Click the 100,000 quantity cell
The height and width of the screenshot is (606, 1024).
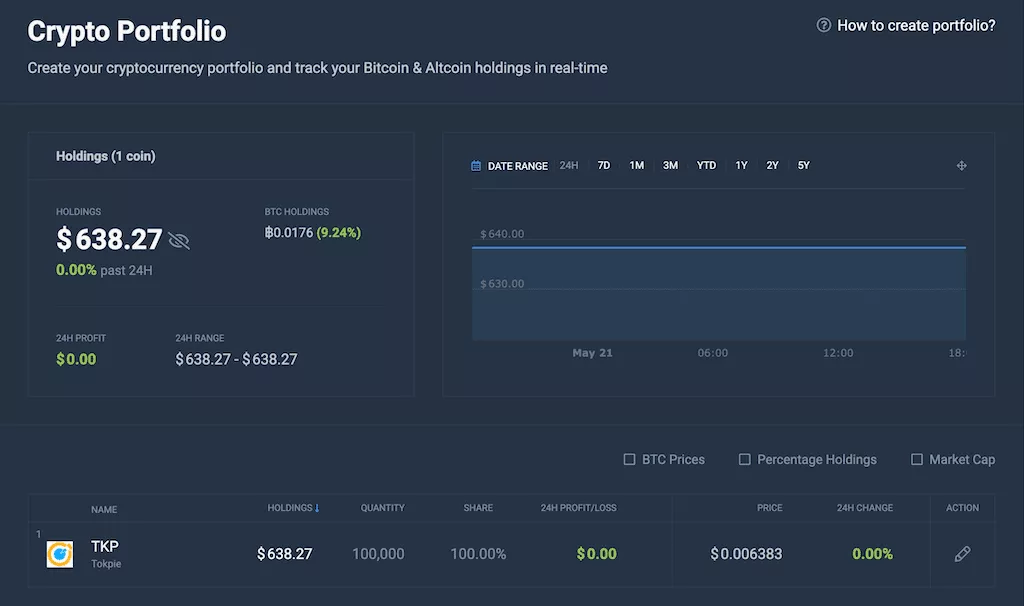point(378,554)
